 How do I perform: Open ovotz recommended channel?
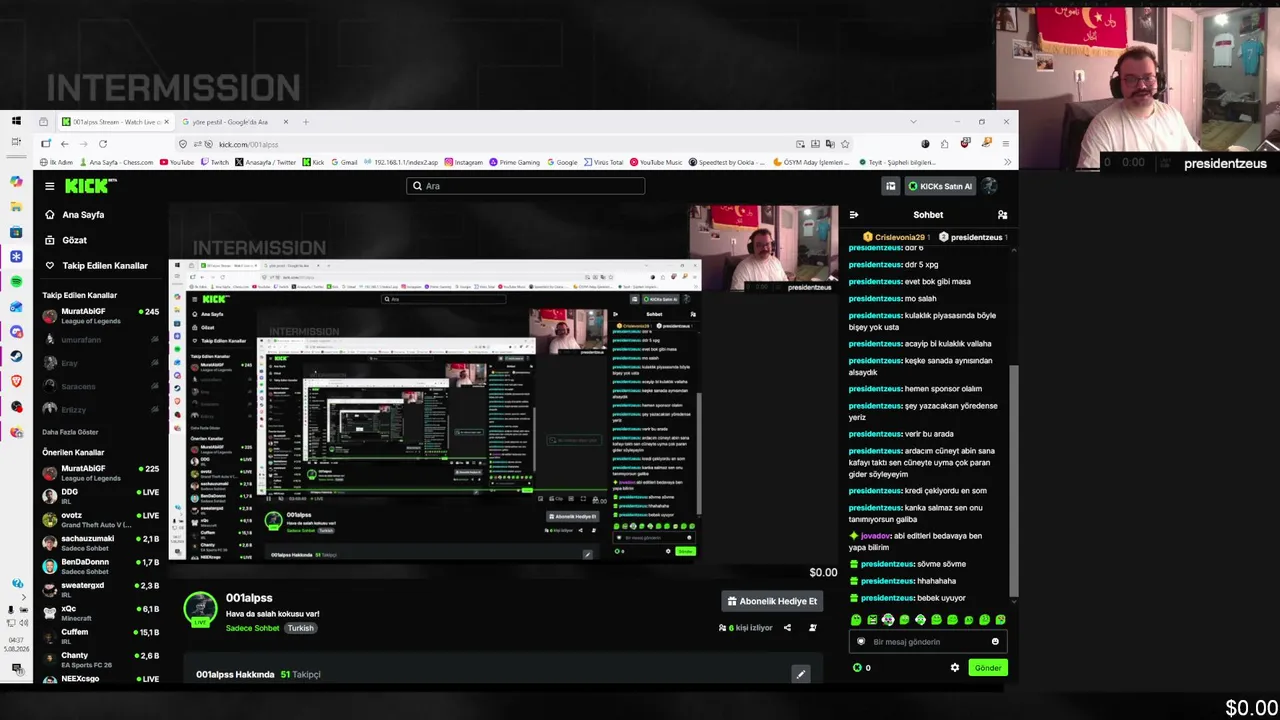coord(100,519)
